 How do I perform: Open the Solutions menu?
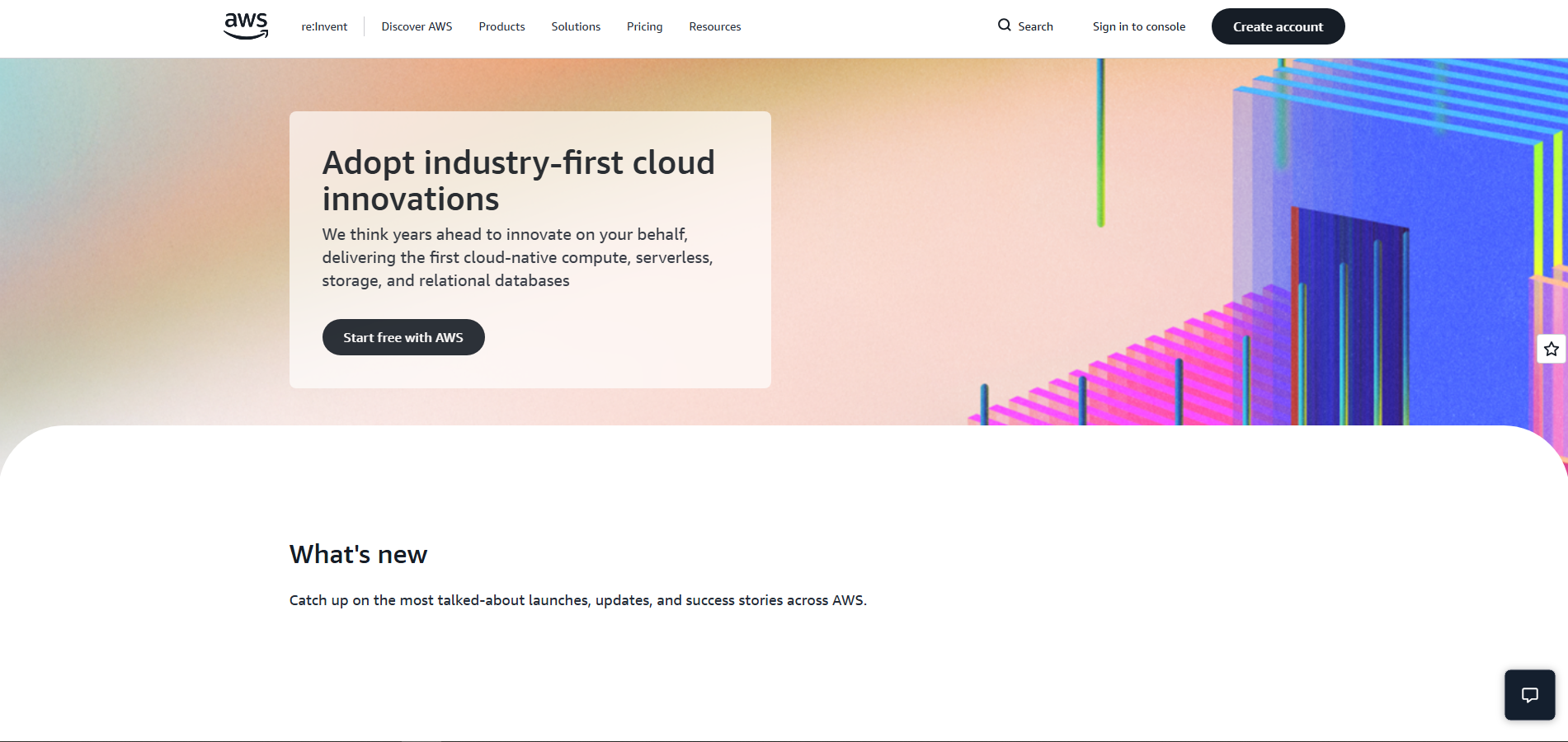click(x=576, y=26)
